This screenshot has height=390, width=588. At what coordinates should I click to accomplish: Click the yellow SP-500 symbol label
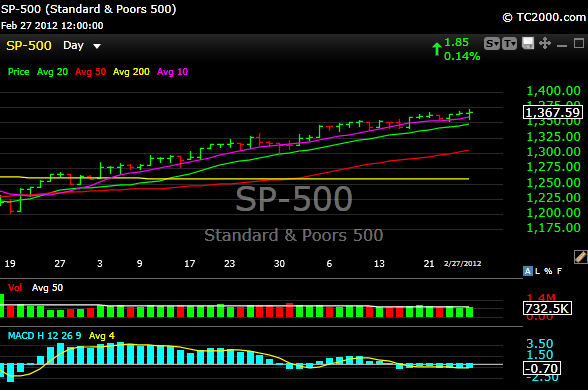pyautogui.click(x=29, y=46)
